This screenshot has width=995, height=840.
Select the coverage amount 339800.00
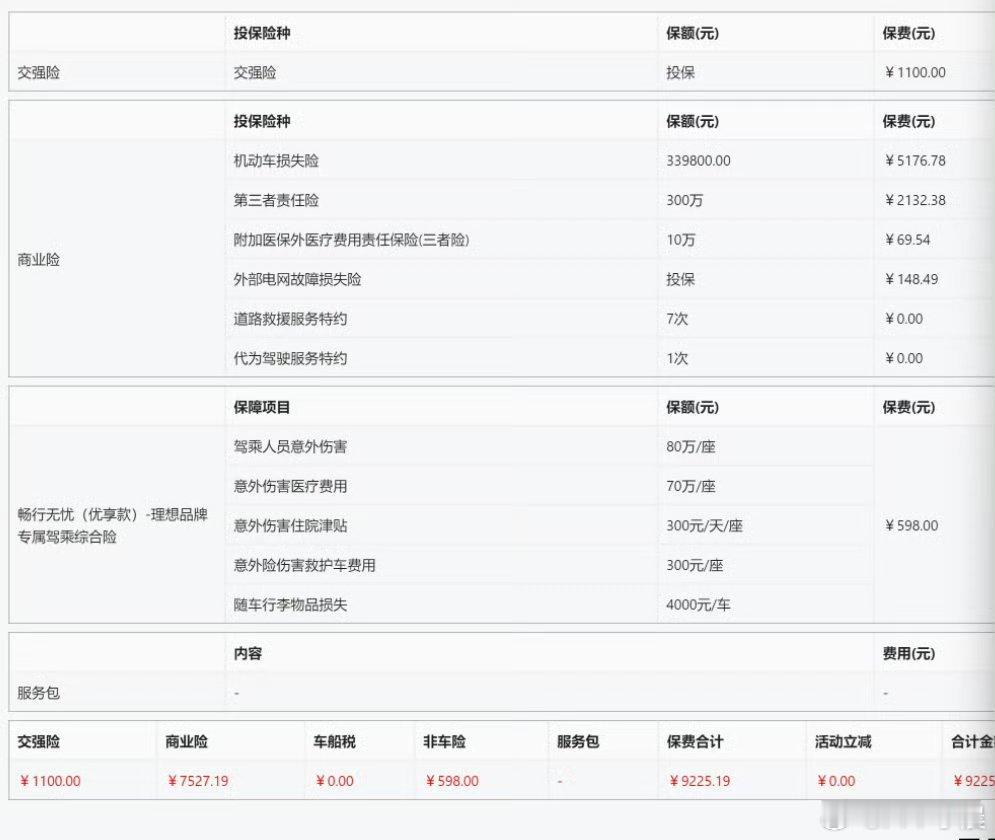coord(698,161)
